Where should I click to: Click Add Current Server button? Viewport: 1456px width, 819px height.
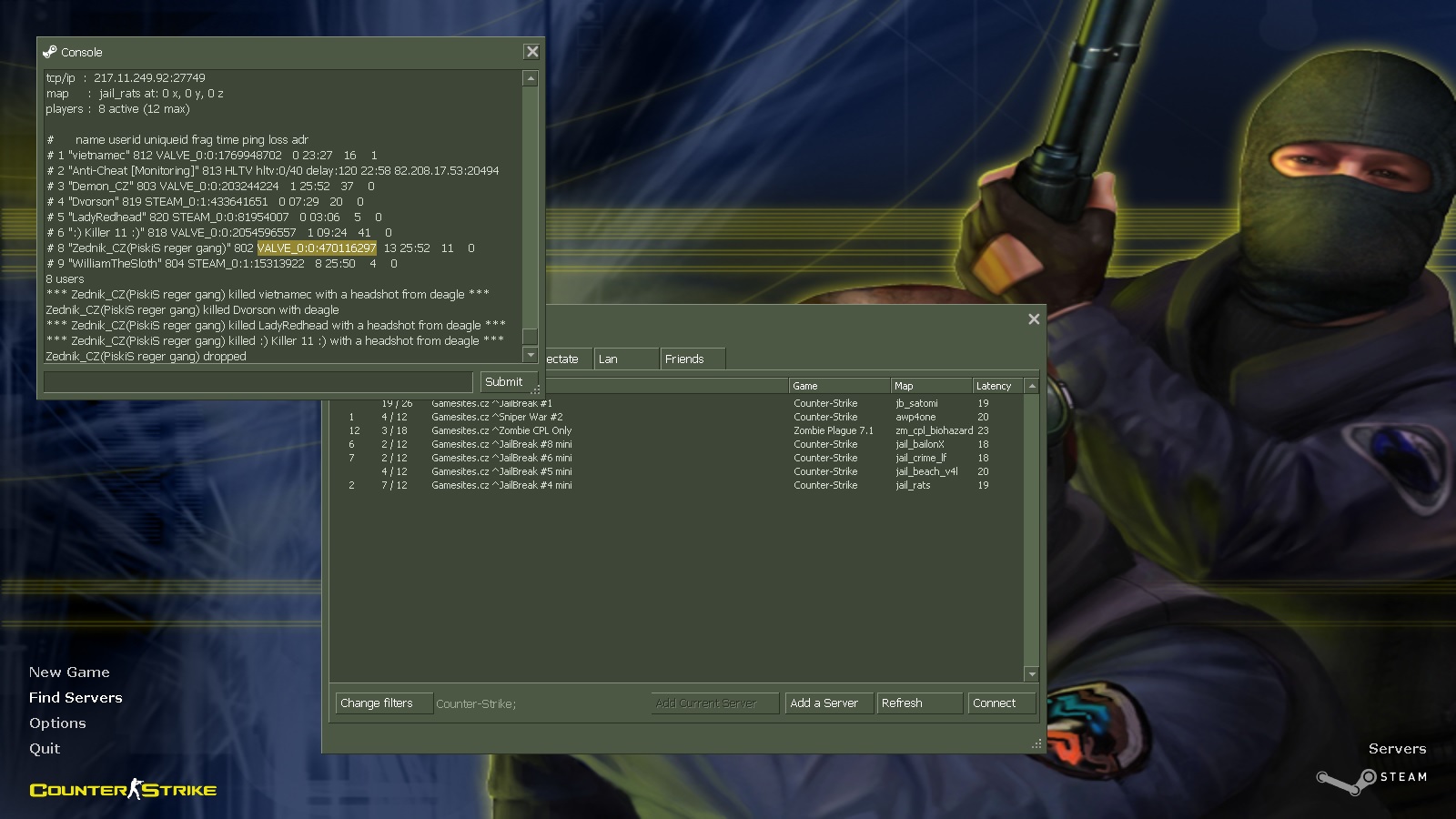pyautogui.click(x=715, y=703)
